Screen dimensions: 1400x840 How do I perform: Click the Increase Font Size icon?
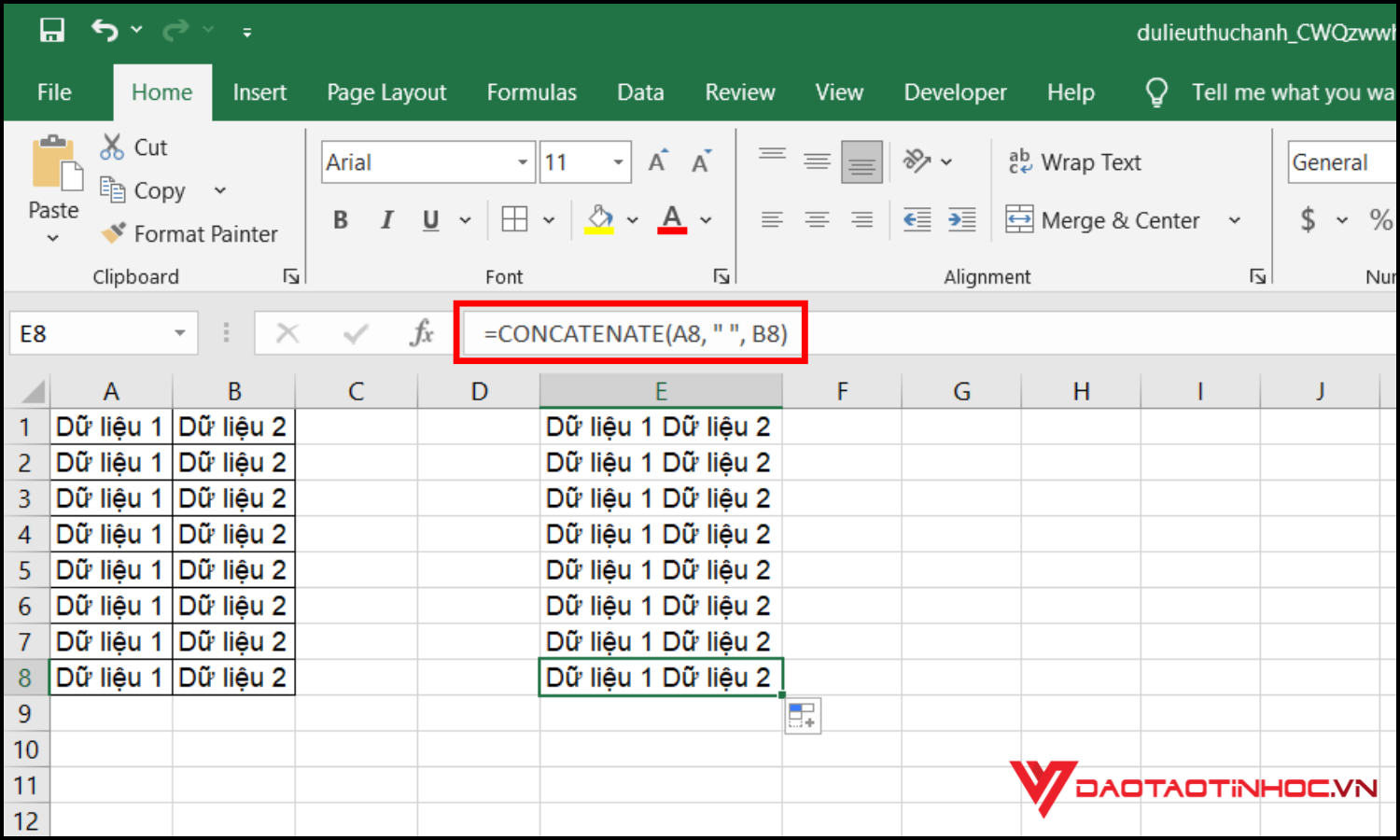coord(658,162)
